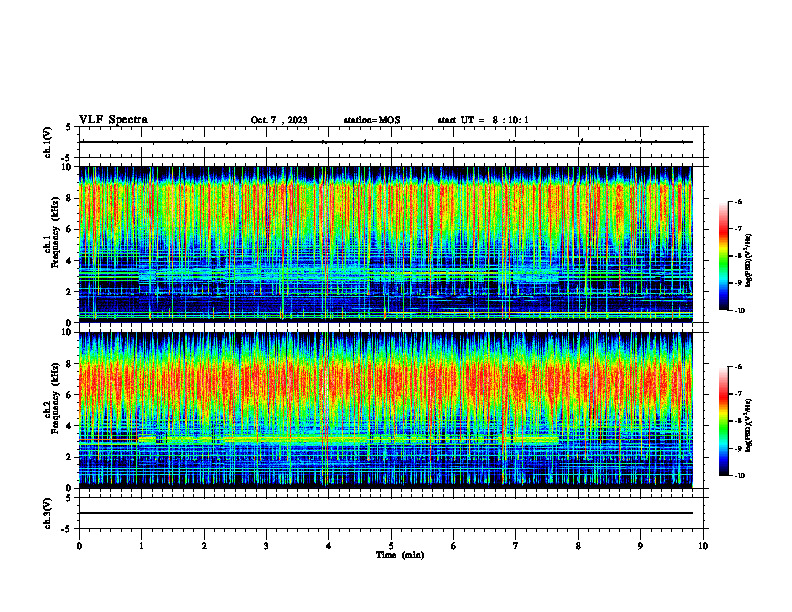Click the "6" tick on the time axis

click(x=454, y=546)
